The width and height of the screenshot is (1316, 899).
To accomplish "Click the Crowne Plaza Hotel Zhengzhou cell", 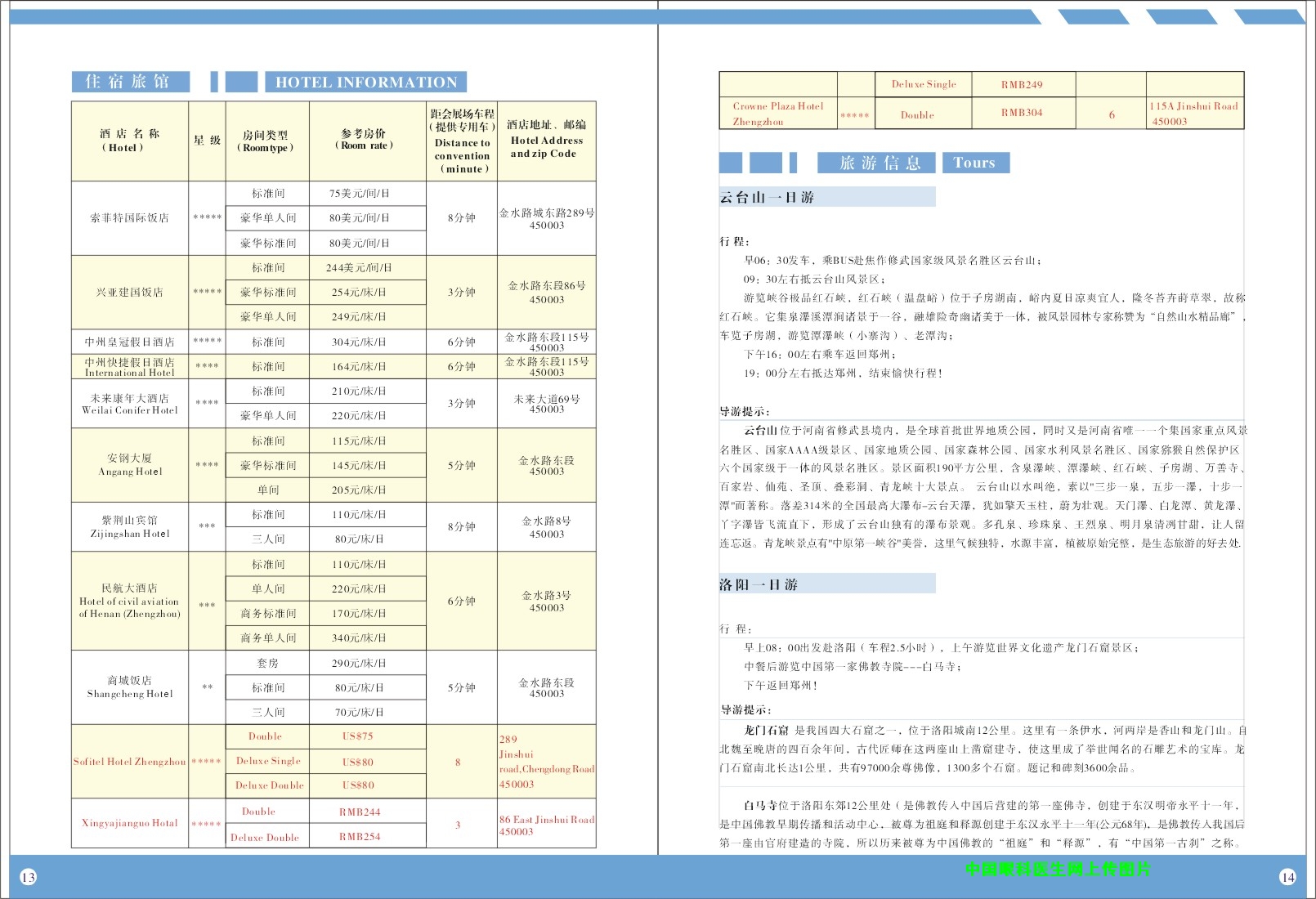I will click(777, 114).
